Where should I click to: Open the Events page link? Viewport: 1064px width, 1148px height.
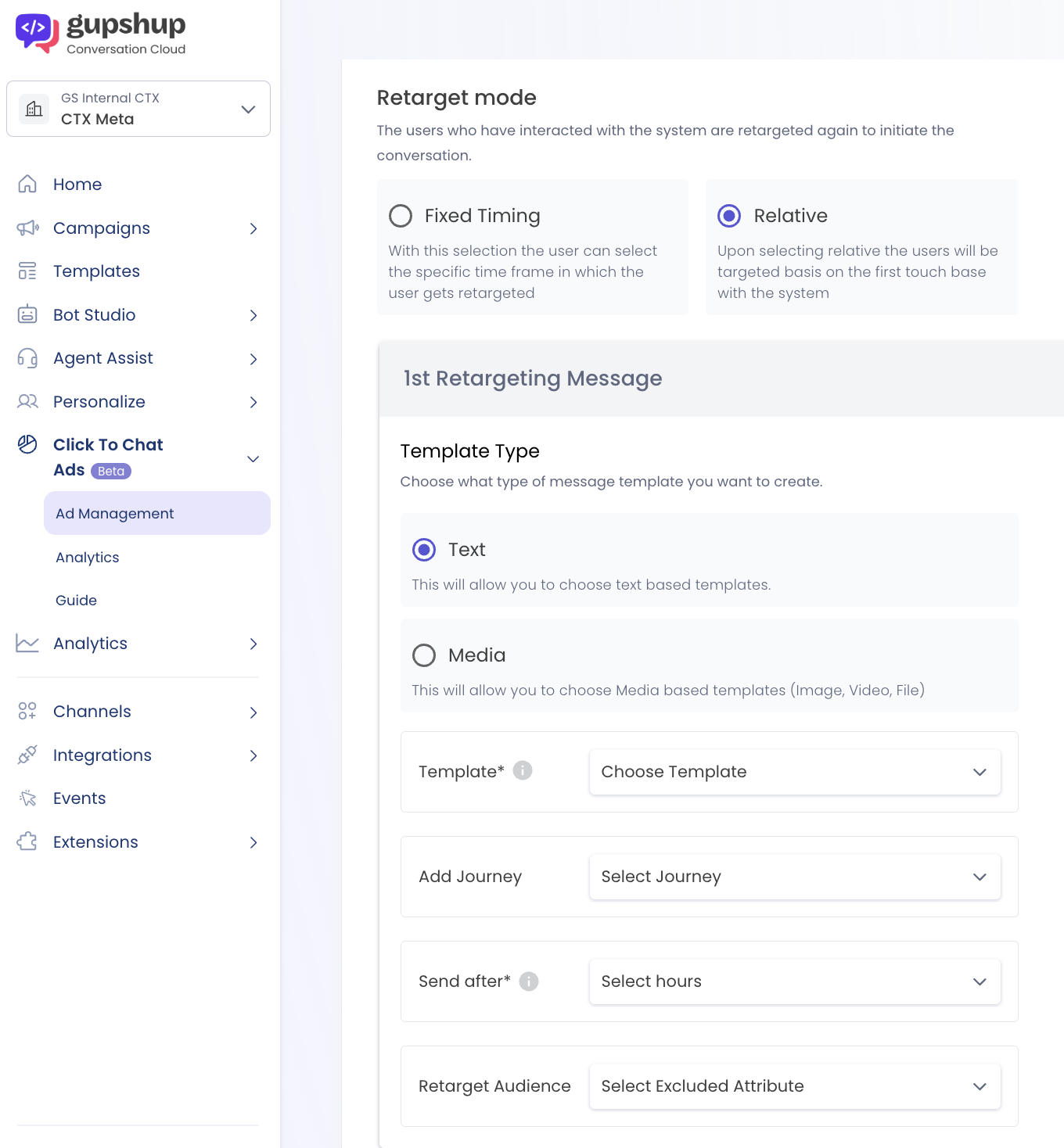click(79, 798)
